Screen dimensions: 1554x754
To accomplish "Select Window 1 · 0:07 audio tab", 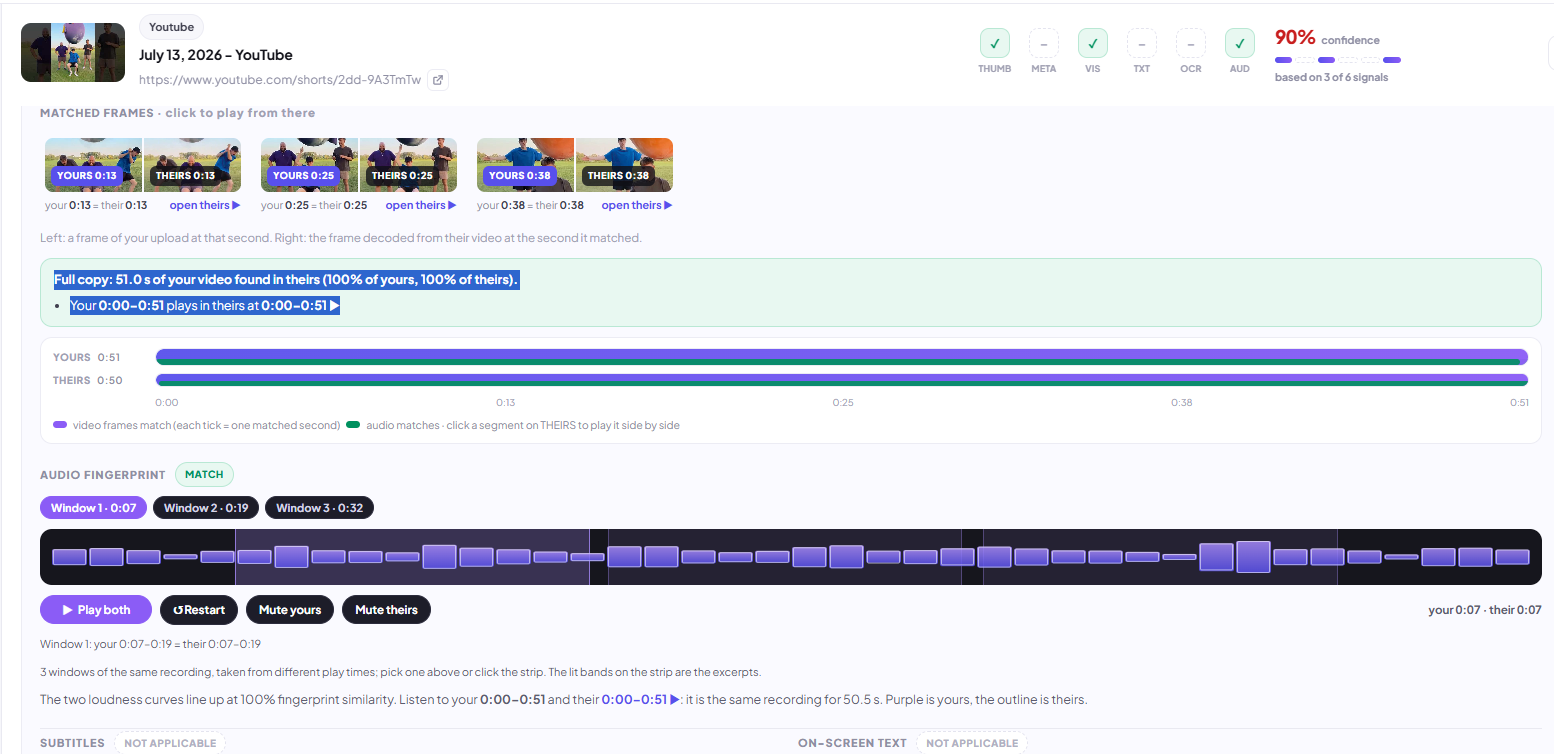I will 94,508.
